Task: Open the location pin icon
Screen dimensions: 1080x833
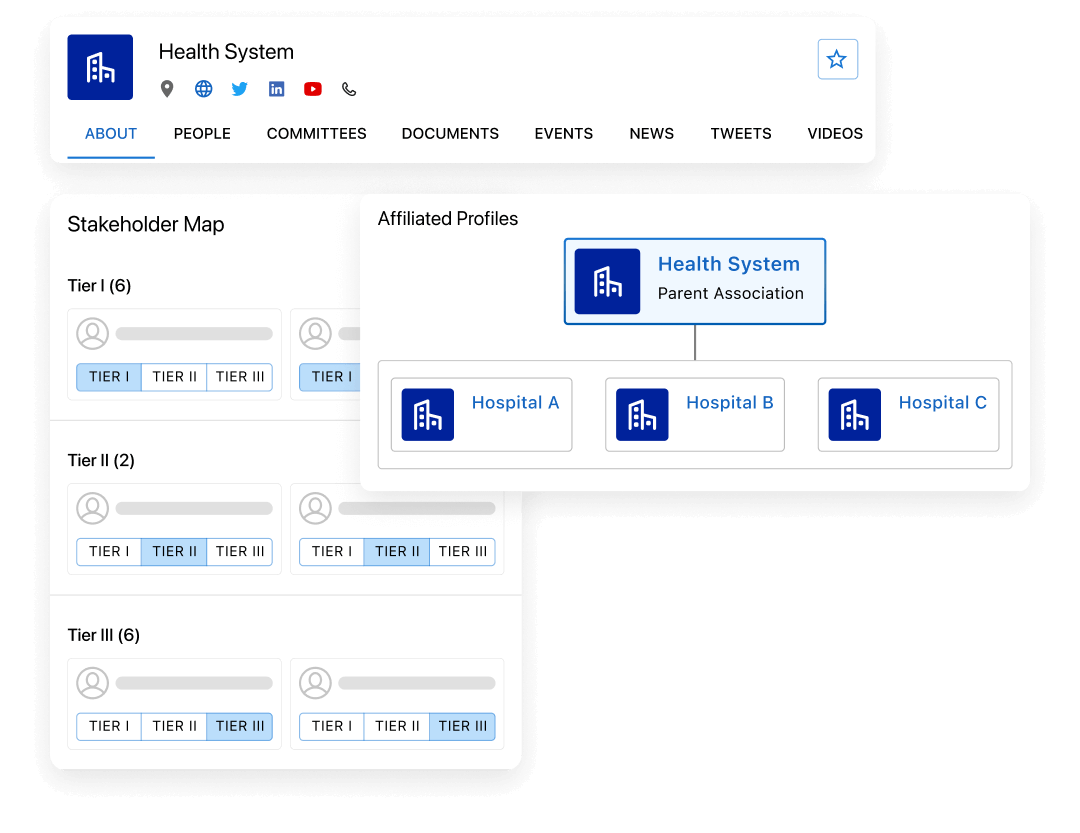Action: pos(167,89)
